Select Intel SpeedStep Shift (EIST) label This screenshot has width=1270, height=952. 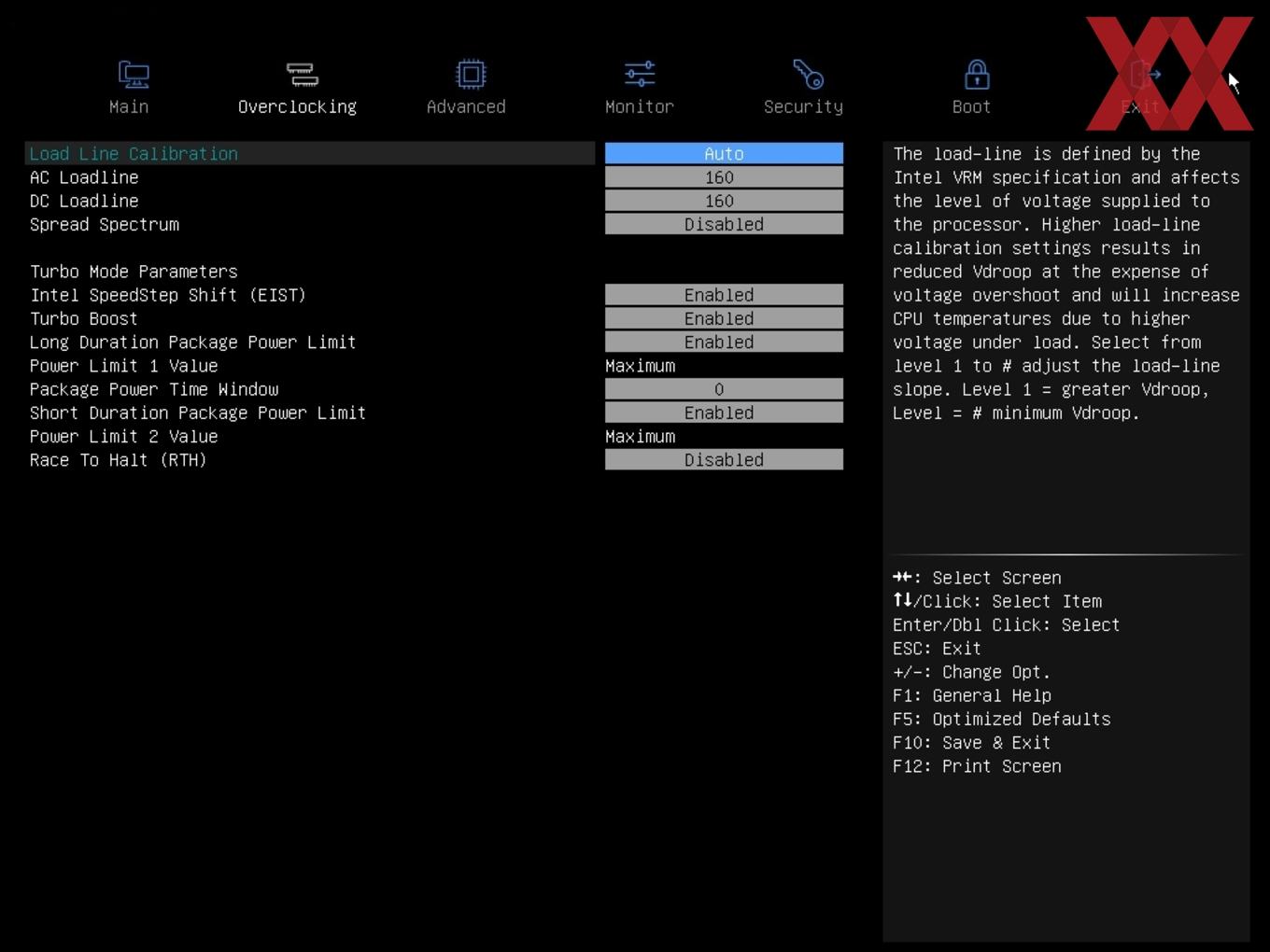pos(168,295)
